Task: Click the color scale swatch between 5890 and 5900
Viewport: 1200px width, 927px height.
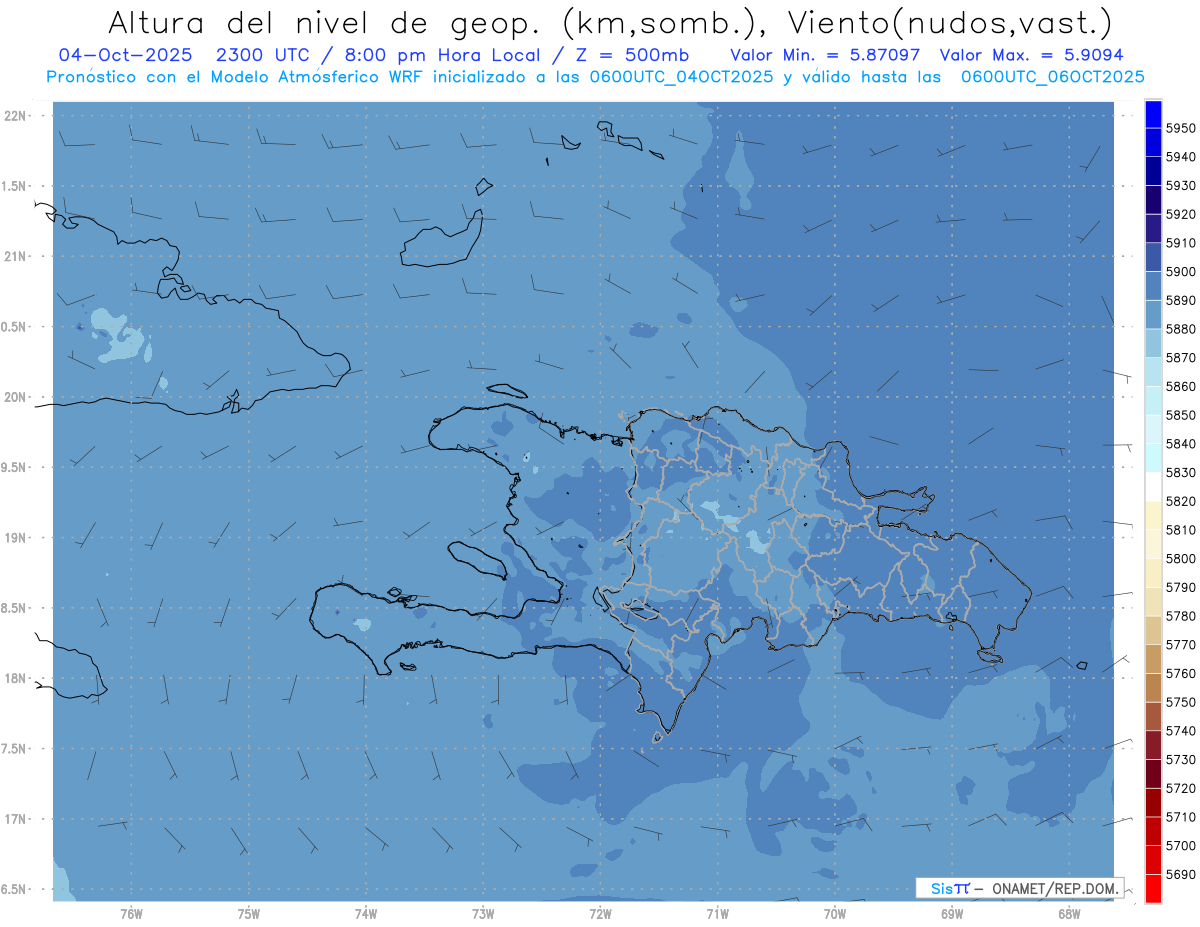Action: click(1153, 286)
